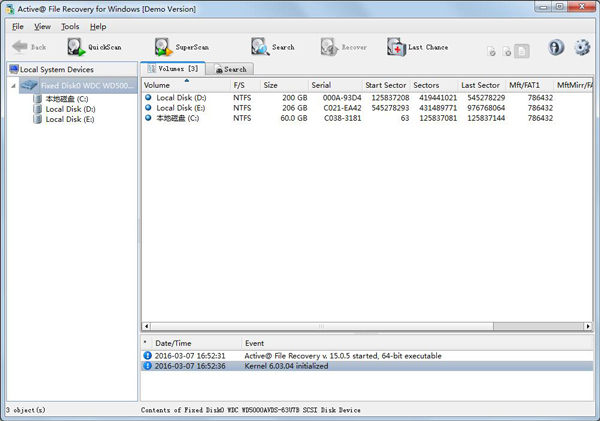Click the MftMirr column header
This screenshot has width=600, height=421.
click(x=574, y=85)
